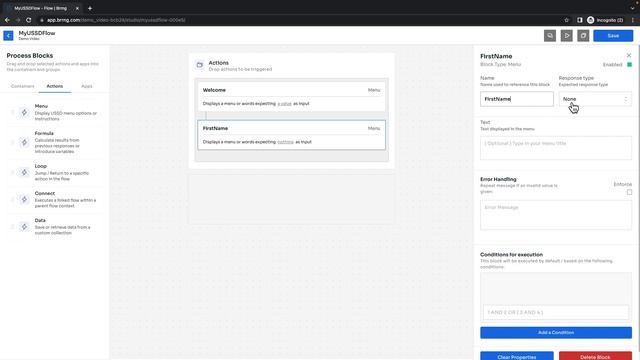
Task: Click the Menu action block icon
Action: (24, 113)
